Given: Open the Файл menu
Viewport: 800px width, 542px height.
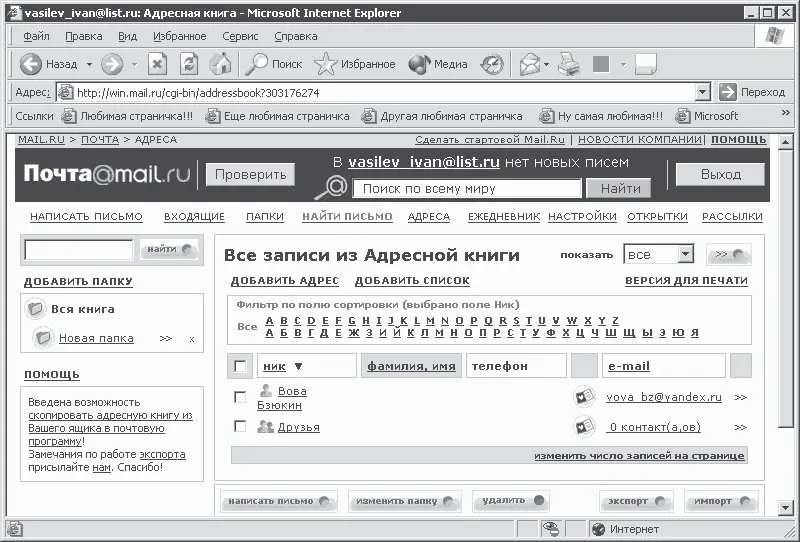Looking at the screenshot, I should [36, 36].
